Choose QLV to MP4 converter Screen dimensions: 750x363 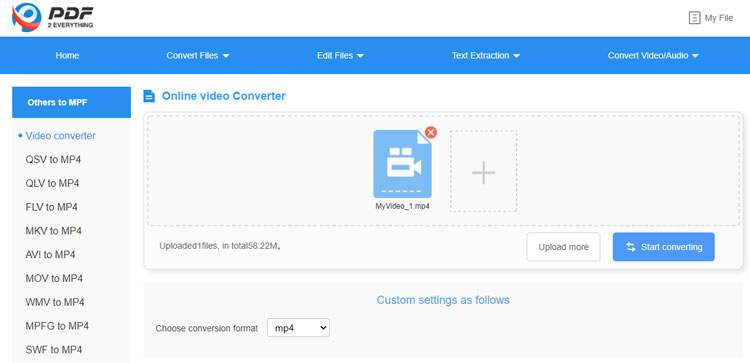pos(52,183)
